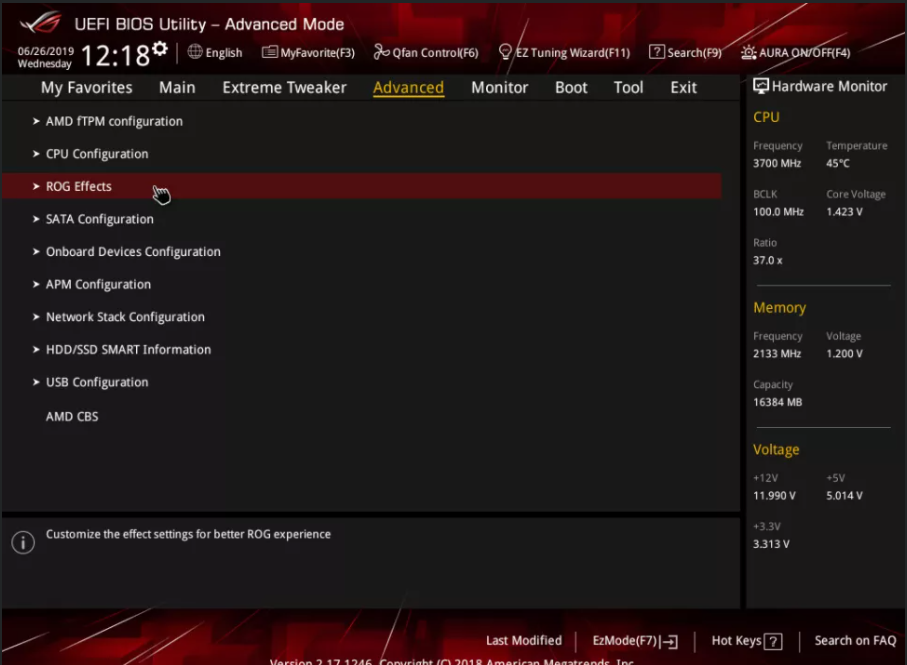Expand arrow beside CPU Configuration
The width and height of the screenshot is (907, 665).
(x=36, y=154)
